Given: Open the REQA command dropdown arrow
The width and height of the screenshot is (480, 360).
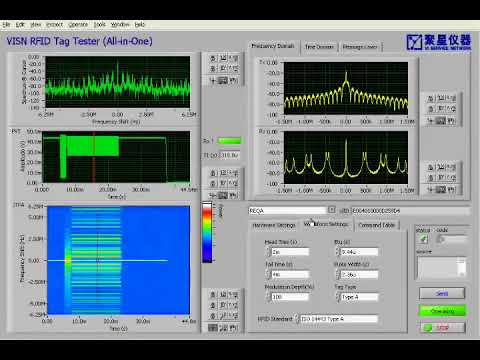Looking at the screenshot, I should [x=331, y=210].
